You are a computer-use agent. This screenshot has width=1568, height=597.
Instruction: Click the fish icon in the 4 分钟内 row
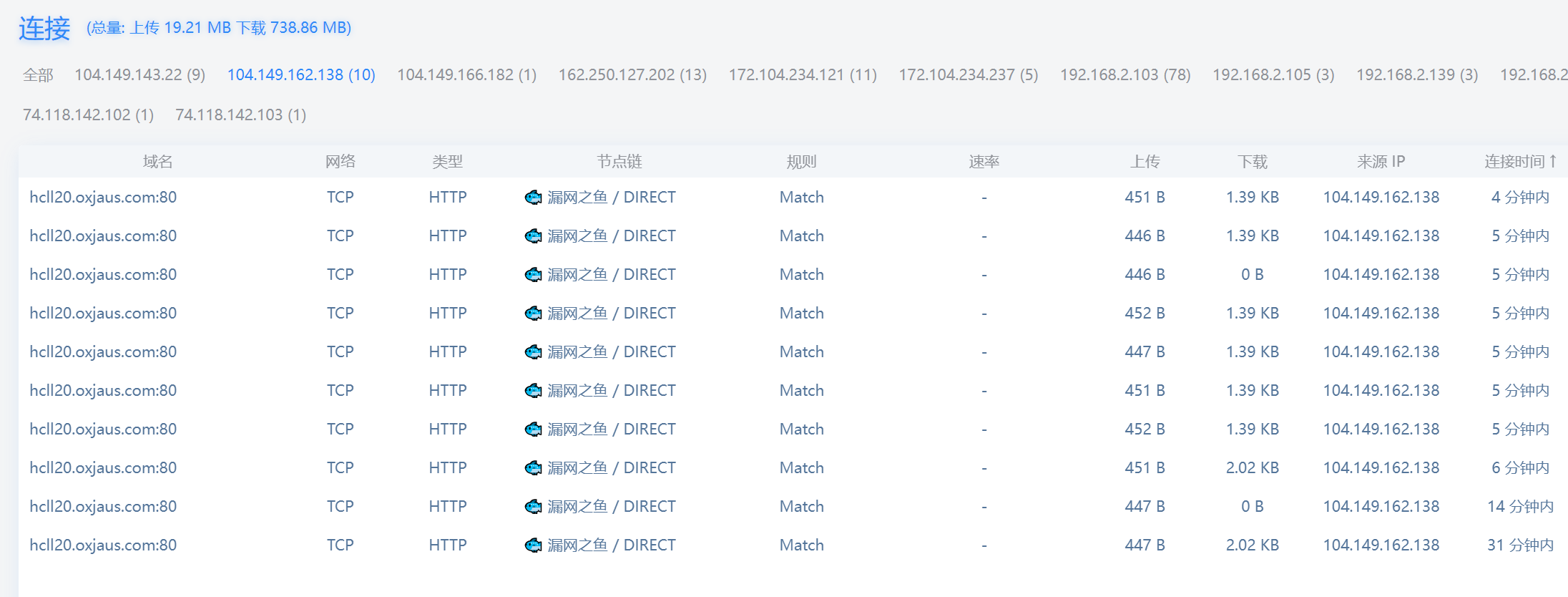(534, 198)
